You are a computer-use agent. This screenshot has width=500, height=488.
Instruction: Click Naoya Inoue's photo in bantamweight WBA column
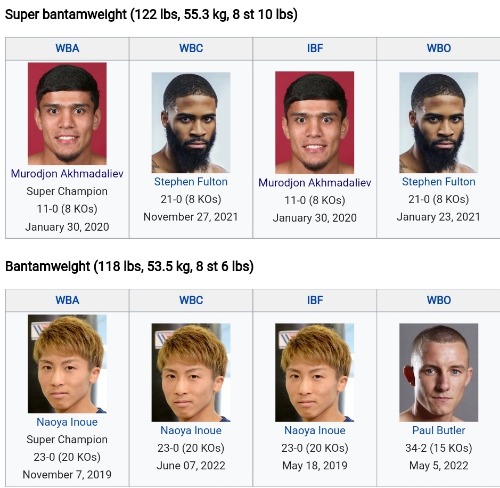point(67,364)
